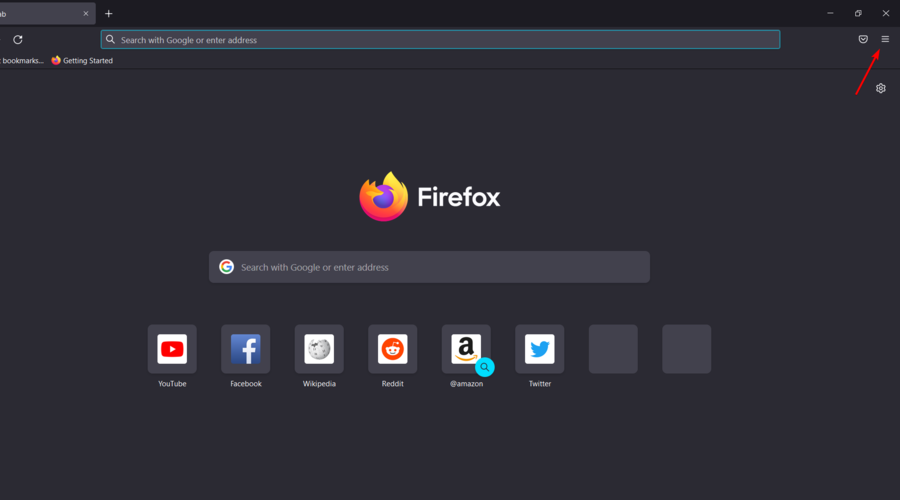Reload the current page
The image size is (900, 500).
click(x=18, y=40)
